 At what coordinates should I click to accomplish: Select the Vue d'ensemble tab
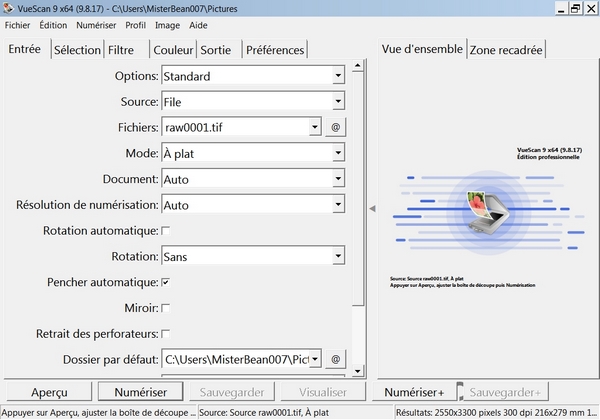click(422, 49)
